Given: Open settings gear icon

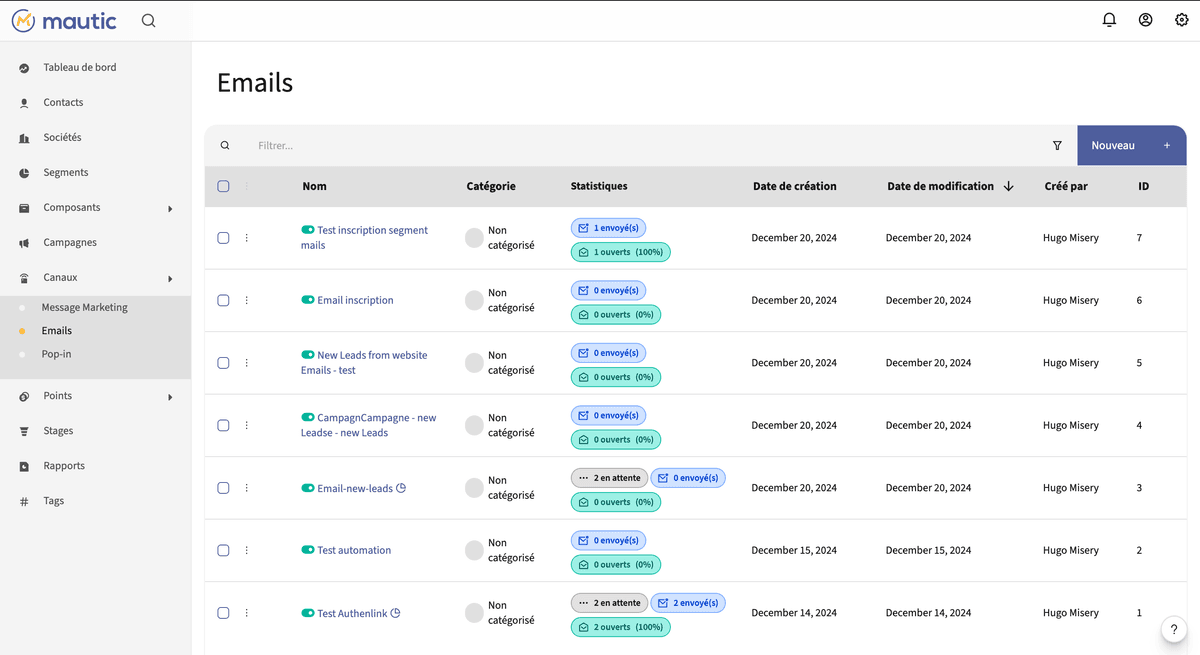Looking at the screenshot, I should (1182, 20).
